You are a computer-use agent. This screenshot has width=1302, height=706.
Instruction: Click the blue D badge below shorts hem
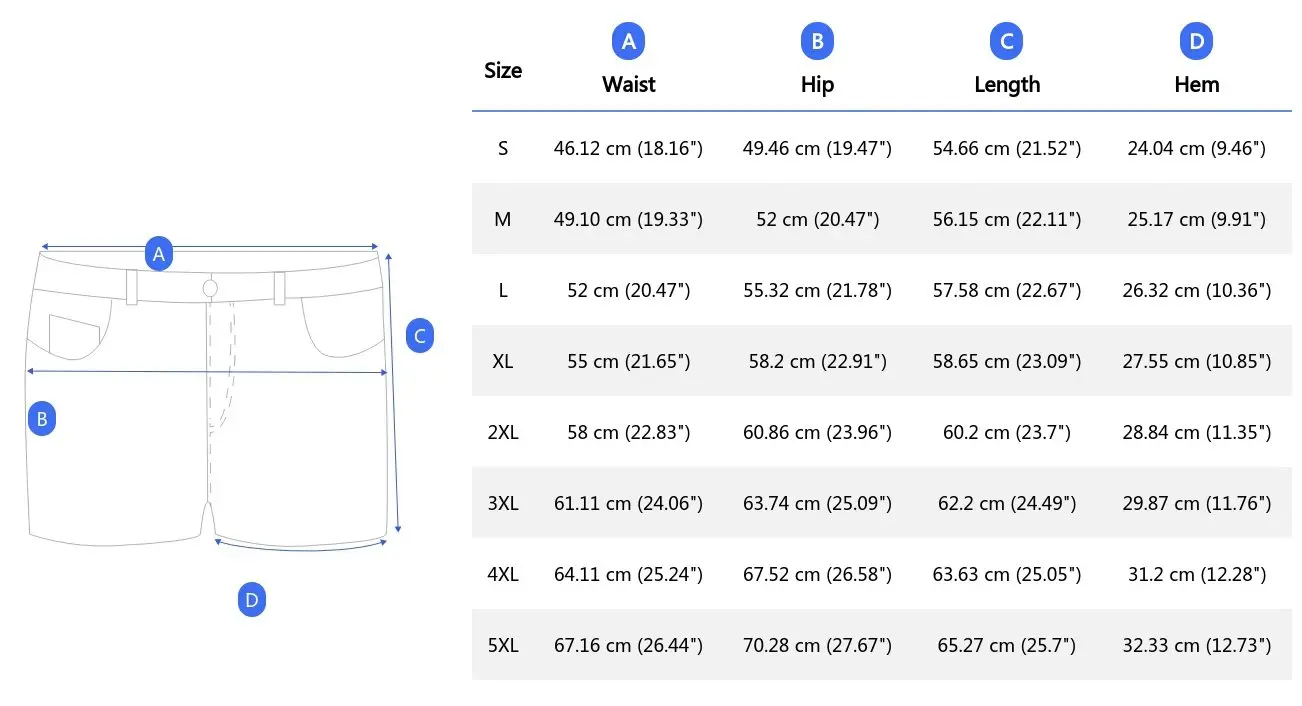coord(252,600)
